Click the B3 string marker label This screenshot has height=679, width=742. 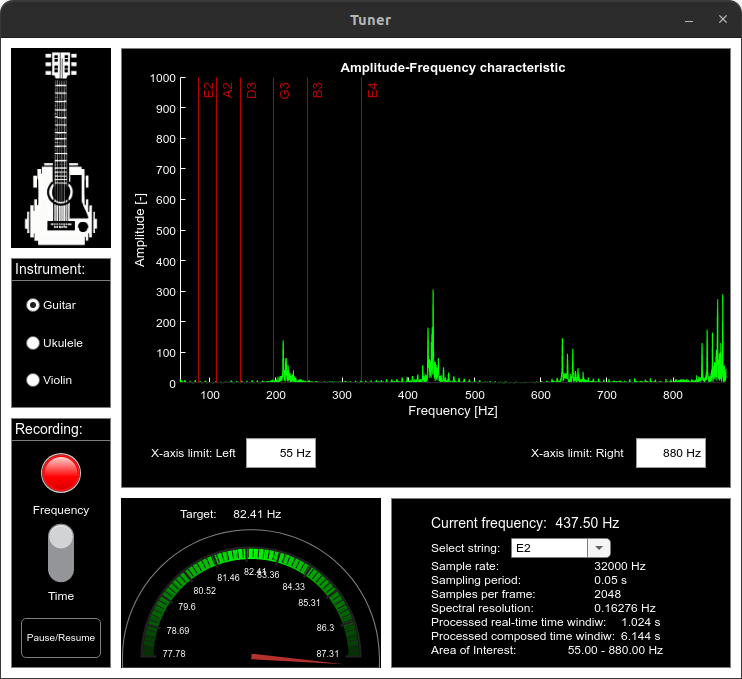[x=317, y=90]
